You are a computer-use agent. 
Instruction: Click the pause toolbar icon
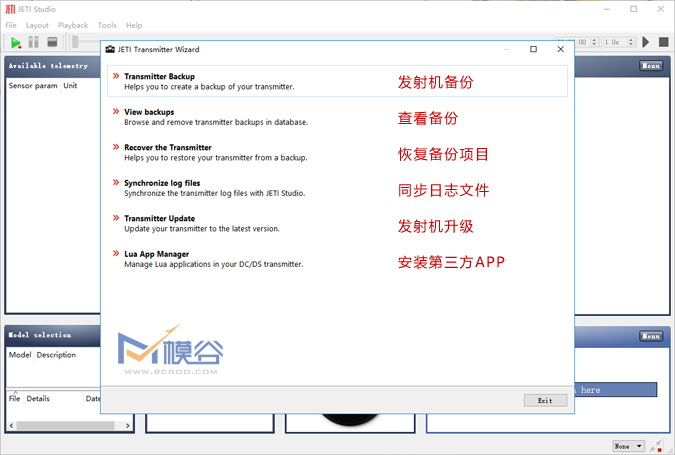[x=34, y=42]
